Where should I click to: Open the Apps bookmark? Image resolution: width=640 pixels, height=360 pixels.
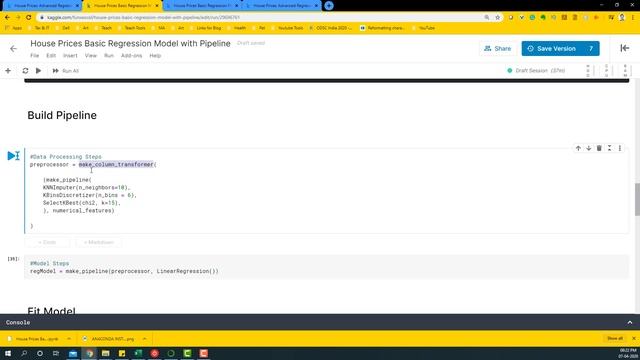coord(13,28)
